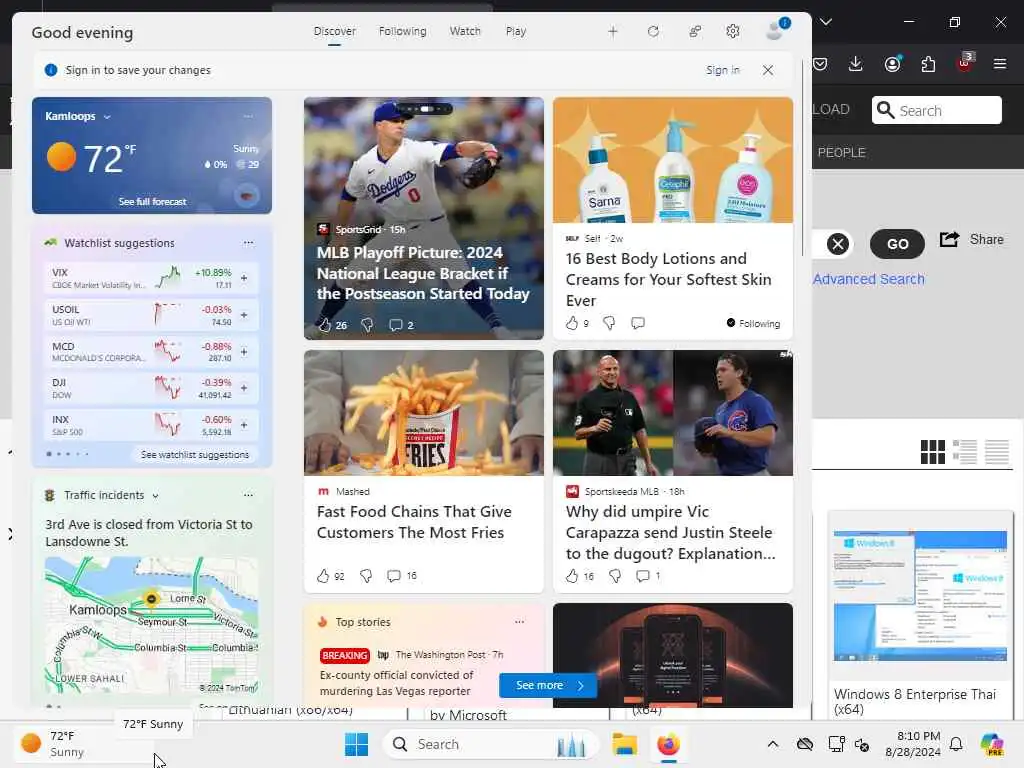
Task: Expand the browser tabs list chevron
Action: pyautogui.click(x=825, y=22)
